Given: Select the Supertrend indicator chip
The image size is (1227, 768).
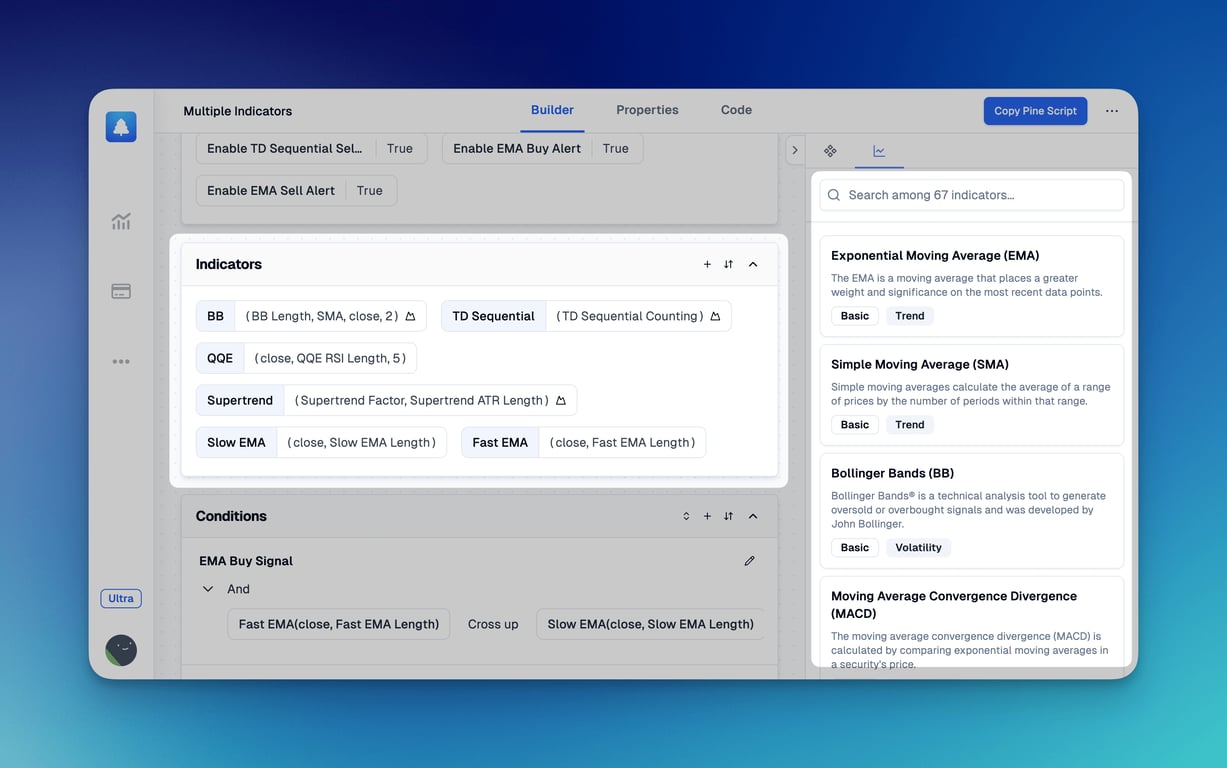Looking at the screenshot, I should tap(240, 401).
